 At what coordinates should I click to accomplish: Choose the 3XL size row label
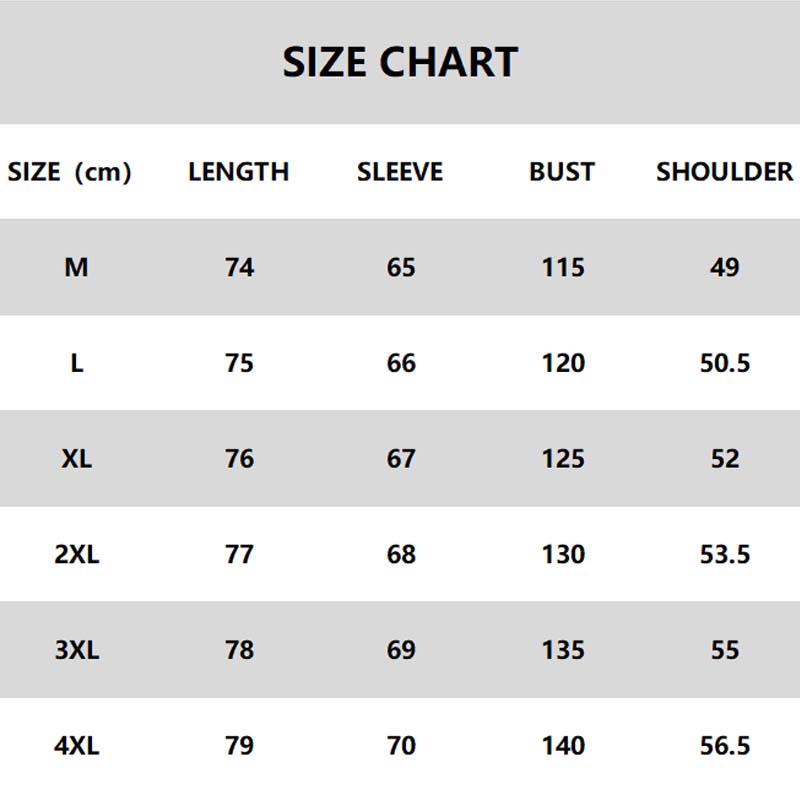coord(77,650)
